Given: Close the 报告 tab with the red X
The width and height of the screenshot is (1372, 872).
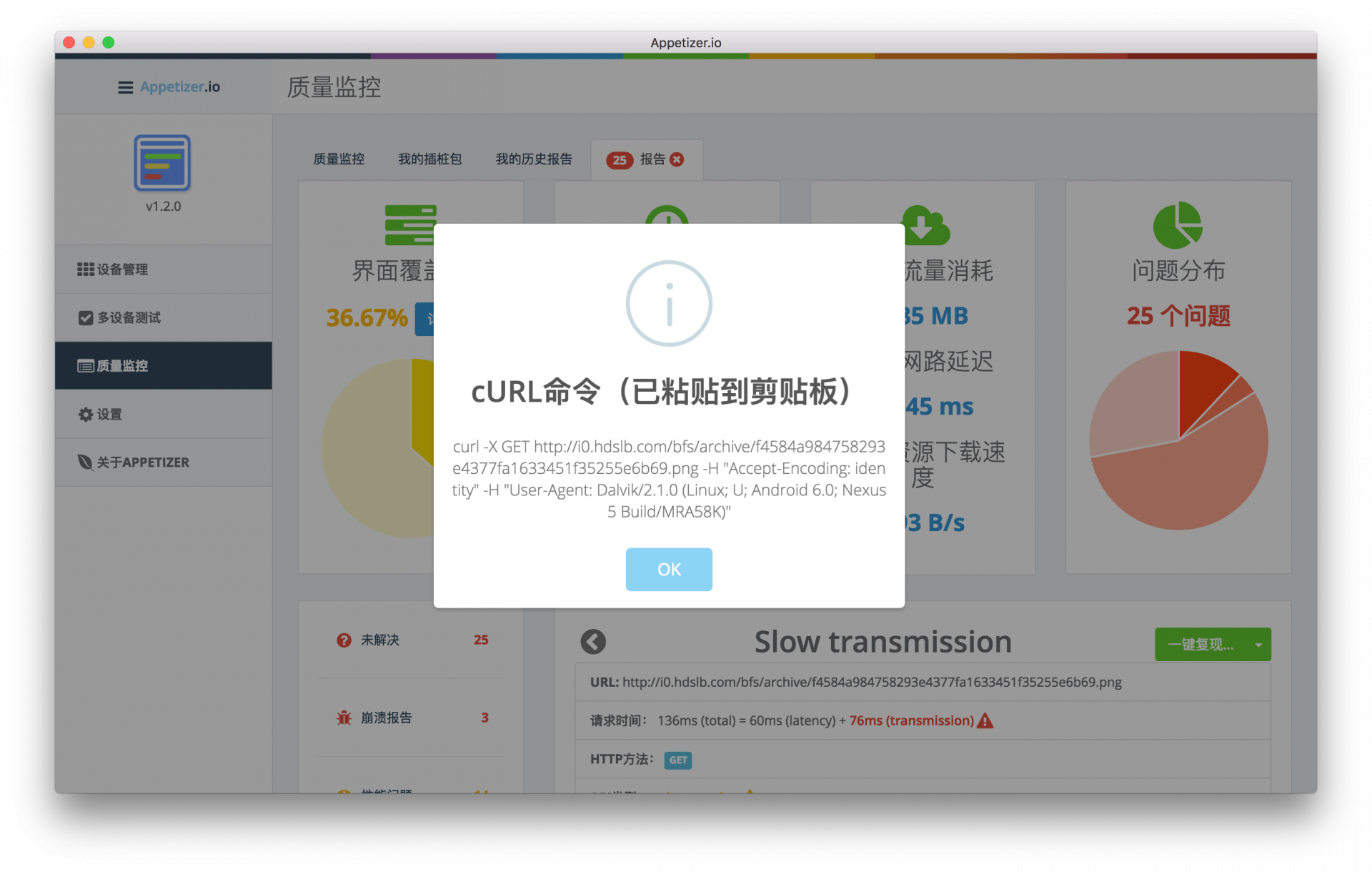Looking at the screenshot, I should click(x=677, y=159).
